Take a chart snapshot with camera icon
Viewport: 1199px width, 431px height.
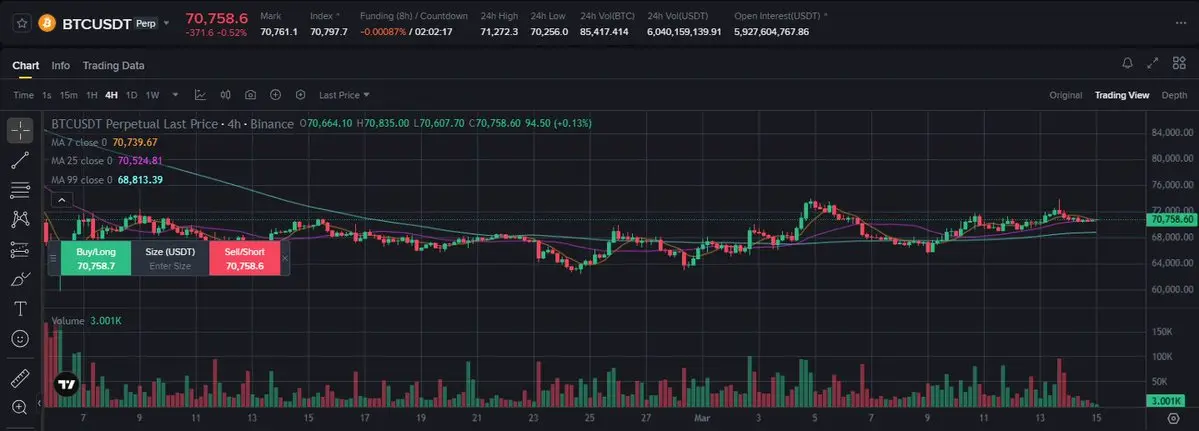point(250,95)
